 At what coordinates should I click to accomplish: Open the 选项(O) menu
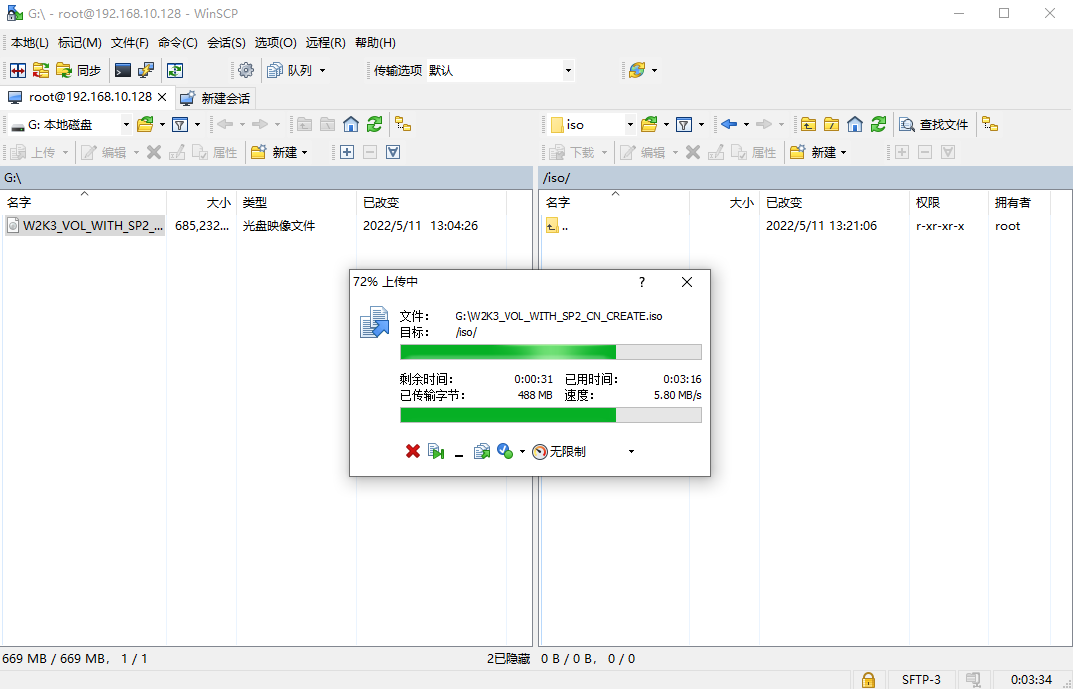[x=275, y=42]
